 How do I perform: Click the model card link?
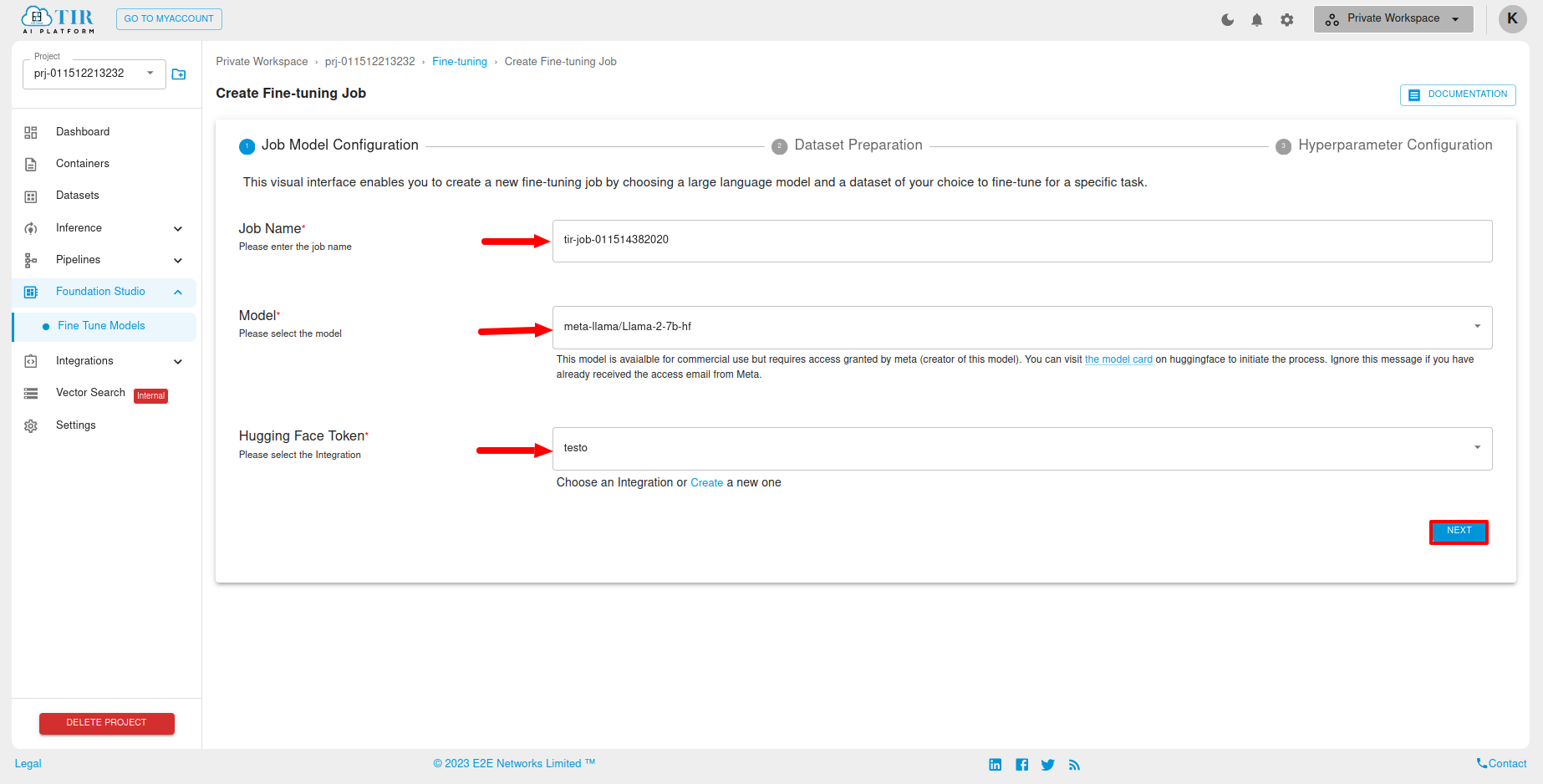(1118, 359)
